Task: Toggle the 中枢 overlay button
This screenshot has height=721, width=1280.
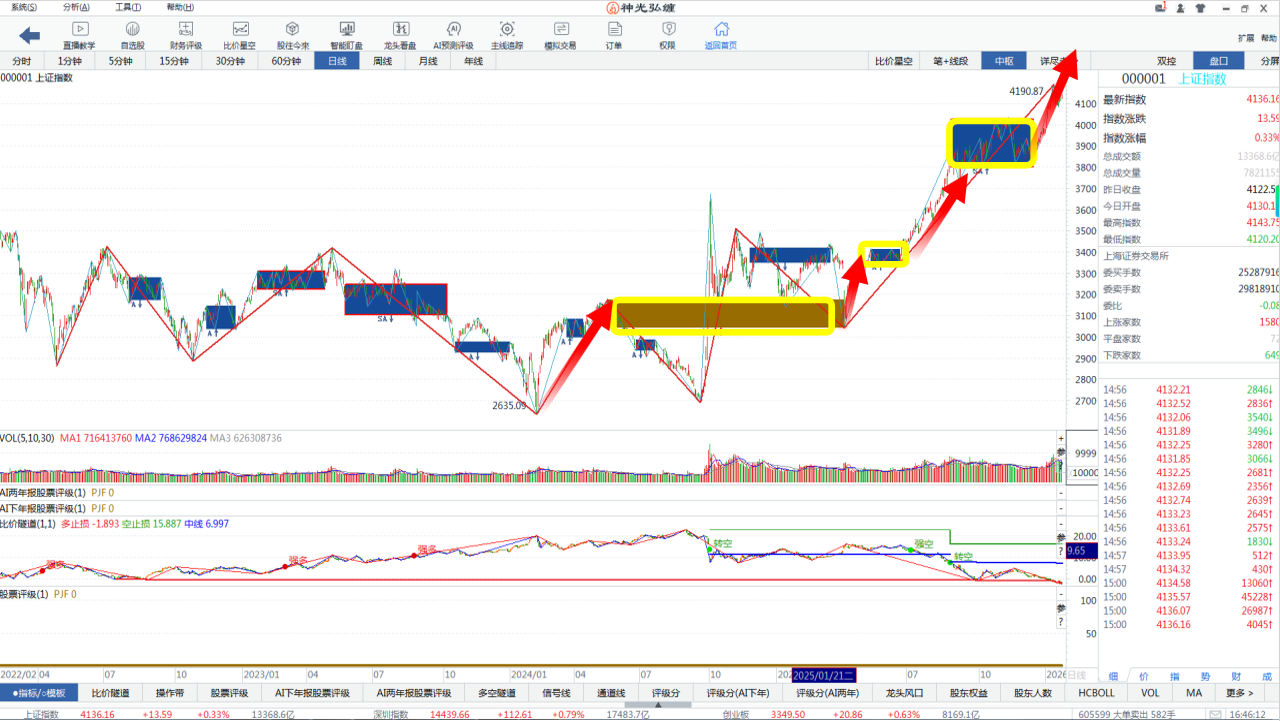Action: pos(1004,61)
